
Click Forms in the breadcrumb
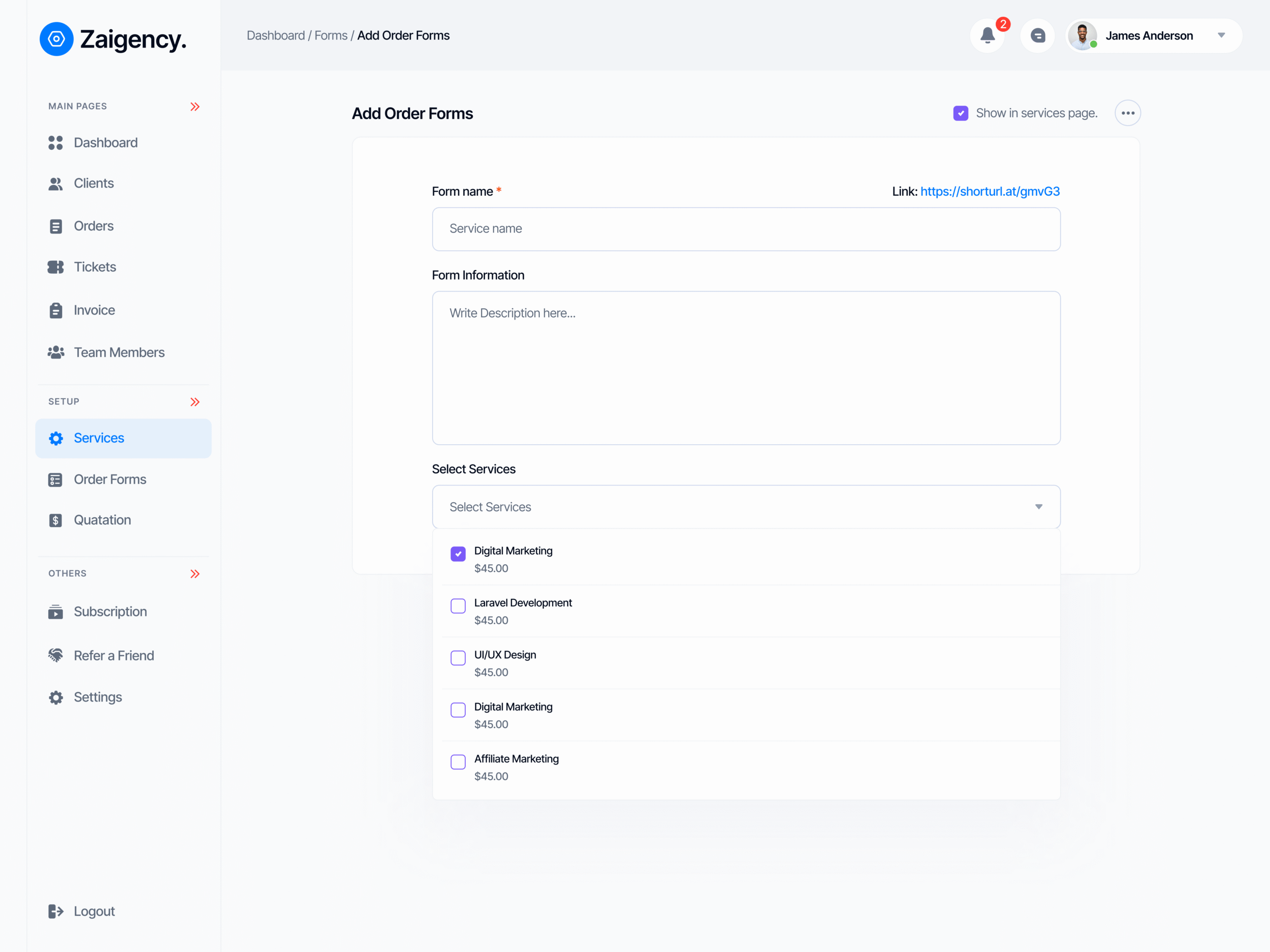click(x=331, y=36)
